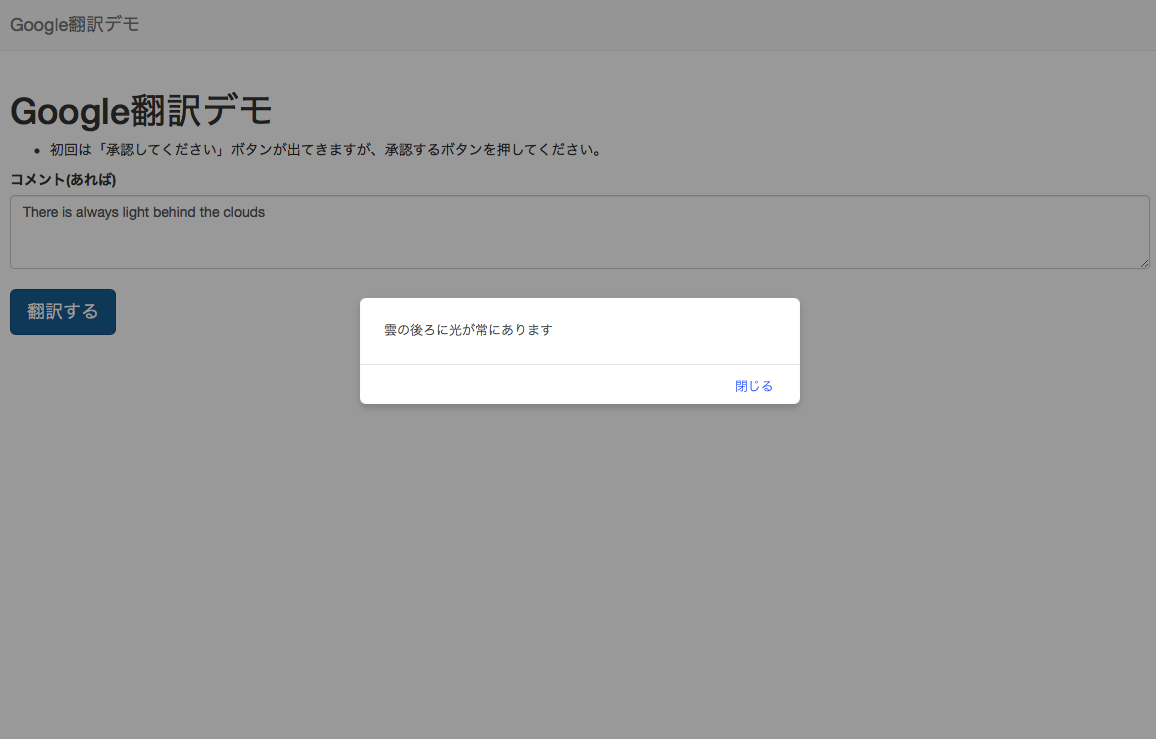Close the translation result dialog via 閉じる
The width and height of the screenshot is (1156, 739).
753,386
